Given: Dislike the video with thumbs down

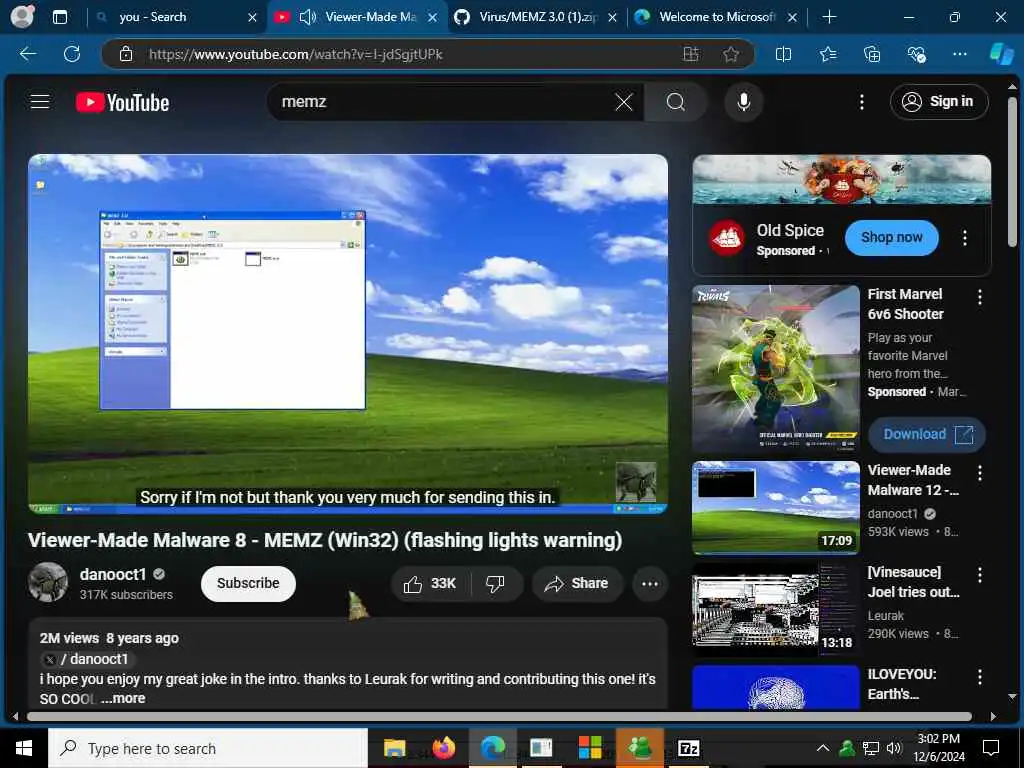Looking at the screenshot, I should point(496,584).
